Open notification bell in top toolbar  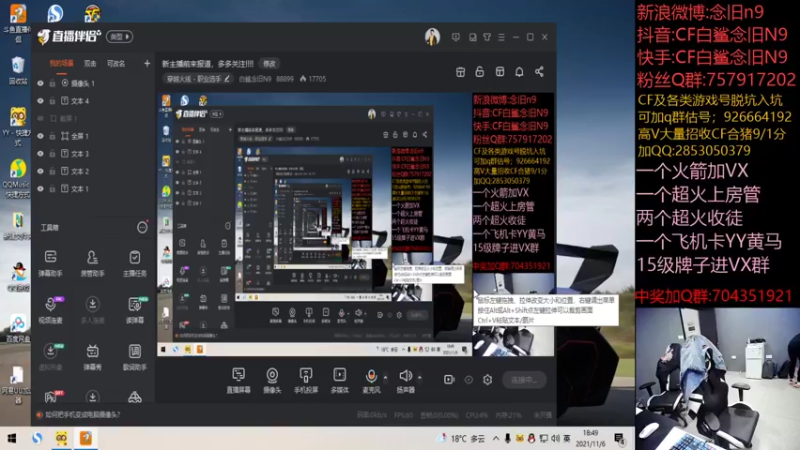pos(519,72)
